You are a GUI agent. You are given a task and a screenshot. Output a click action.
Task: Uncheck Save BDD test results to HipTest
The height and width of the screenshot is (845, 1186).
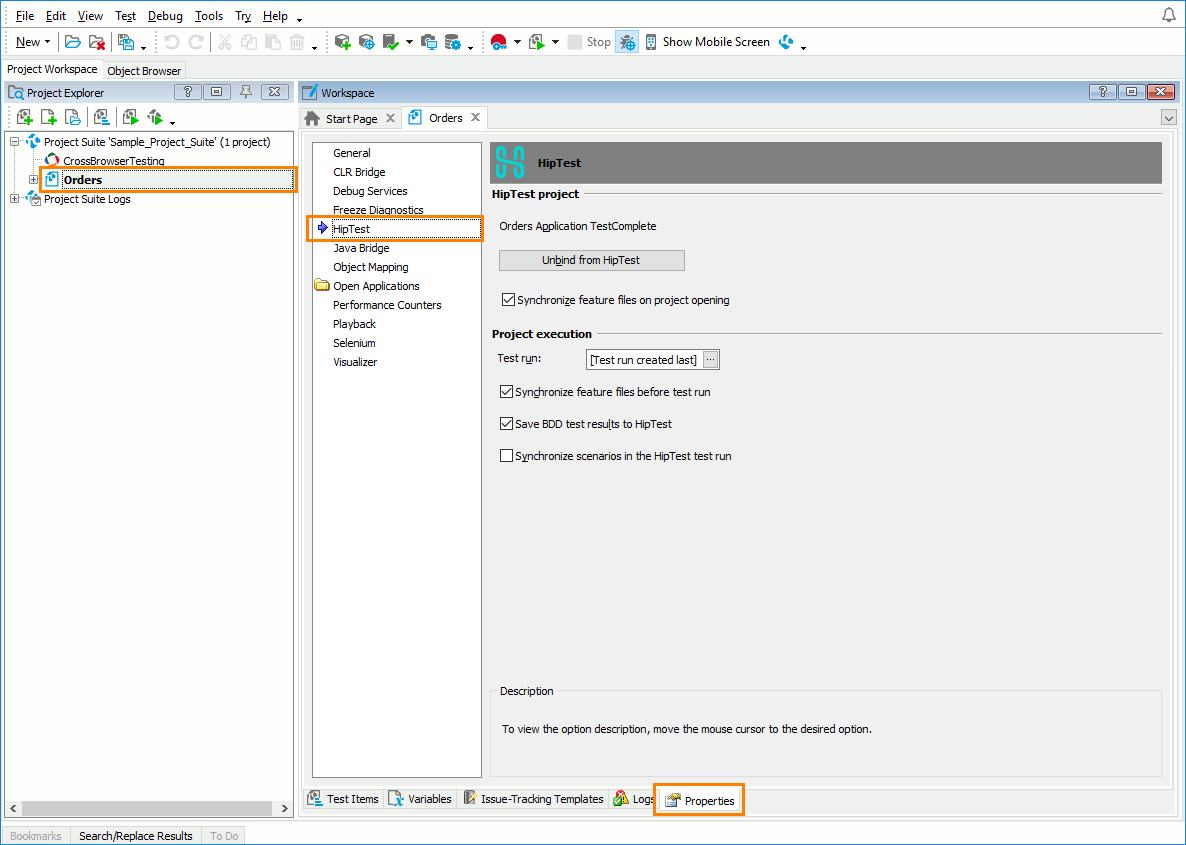point(507,424)
